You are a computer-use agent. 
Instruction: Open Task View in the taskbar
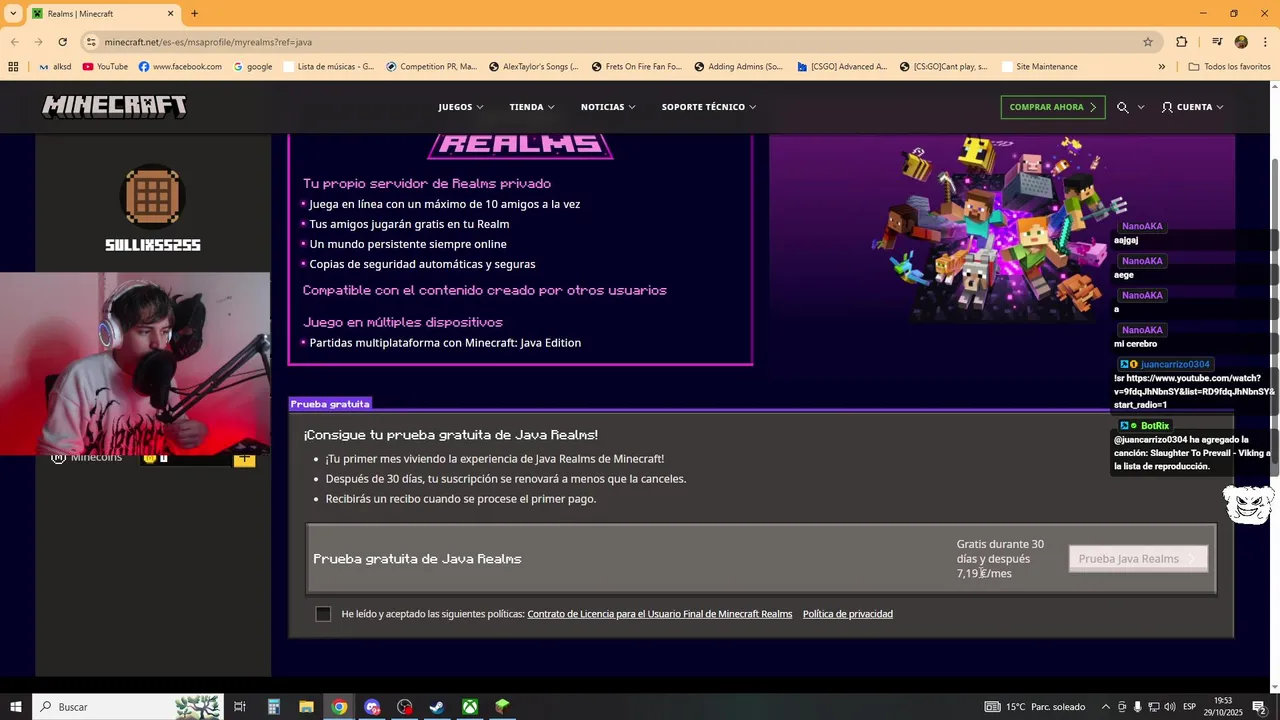(x=240, y=707)
